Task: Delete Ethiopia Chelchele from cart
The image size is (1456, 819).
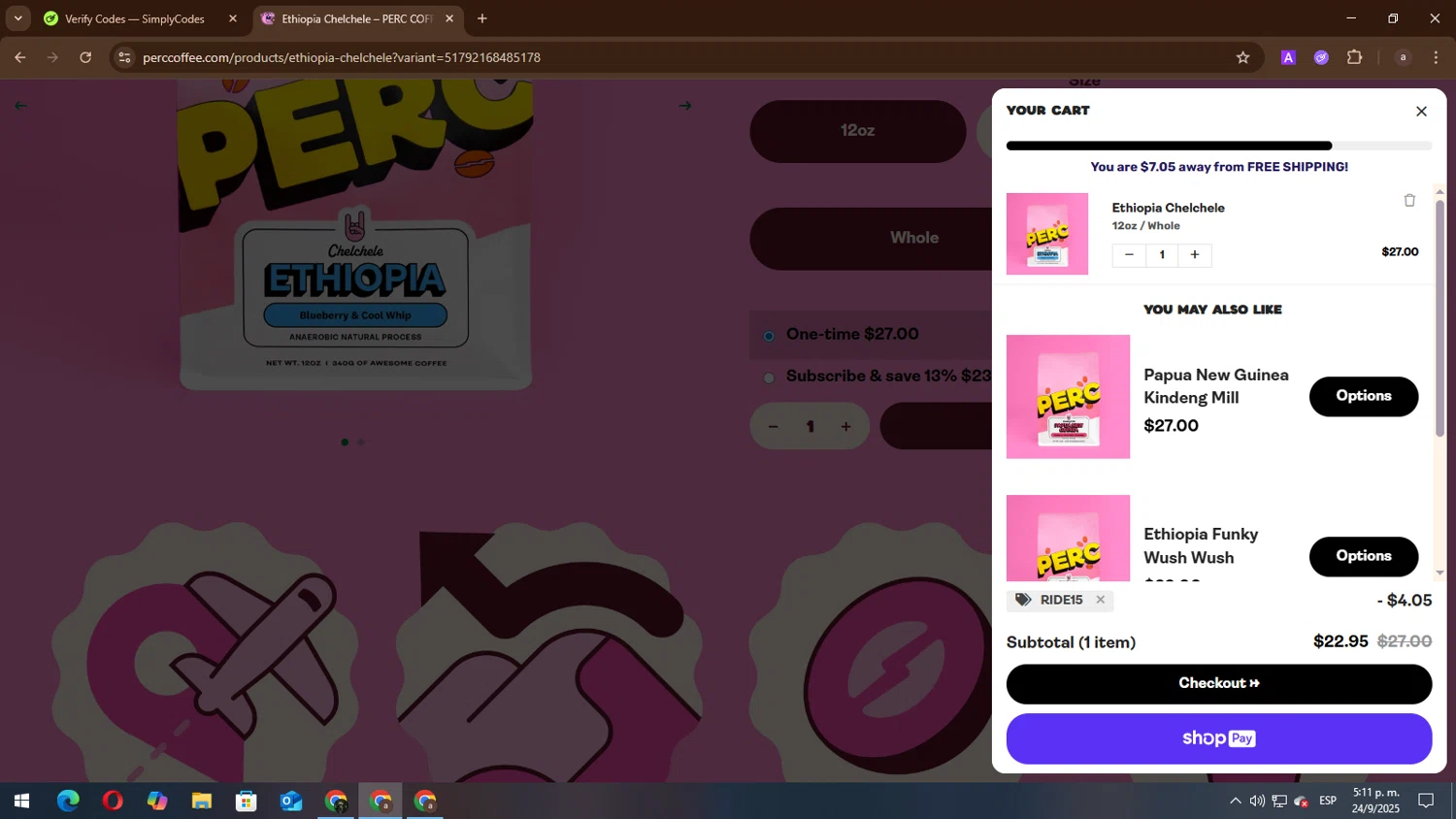Action: [x=1409, y=200]
